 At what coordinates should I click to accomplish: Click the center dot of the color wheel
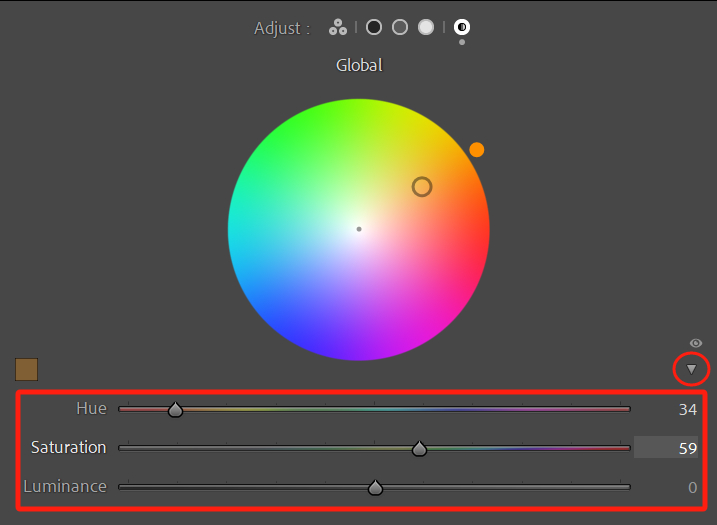(359, 229)
